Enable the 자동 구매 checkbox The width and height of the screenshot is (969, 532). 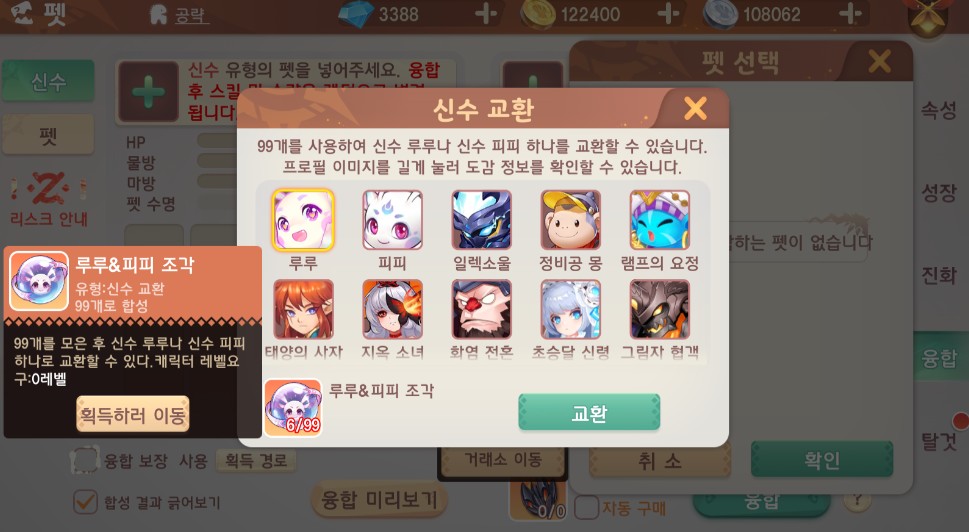586,508
